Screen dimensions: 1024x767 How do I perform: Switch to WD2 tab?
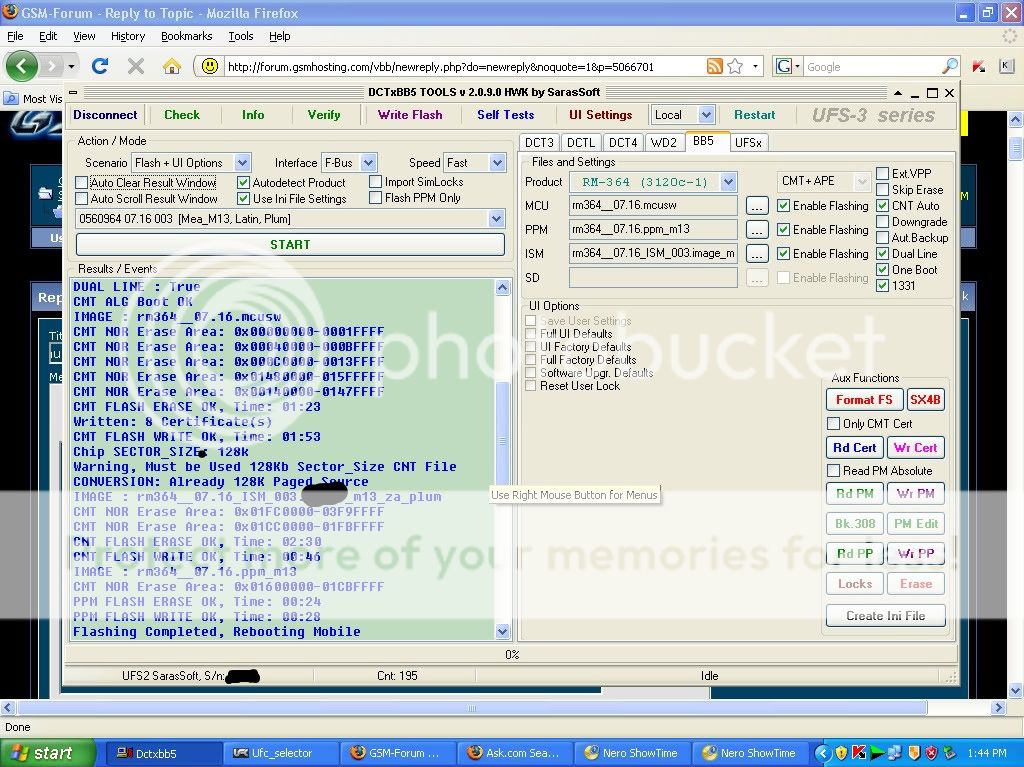pos(664,142)
